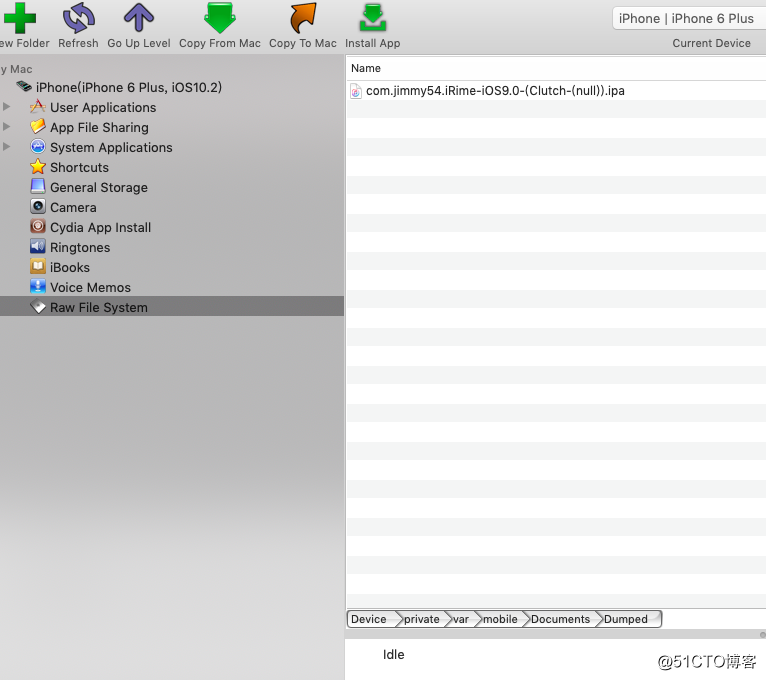766x680 pixels.
Task: Expand the System Applications tree node
Action: click(6, 147)
